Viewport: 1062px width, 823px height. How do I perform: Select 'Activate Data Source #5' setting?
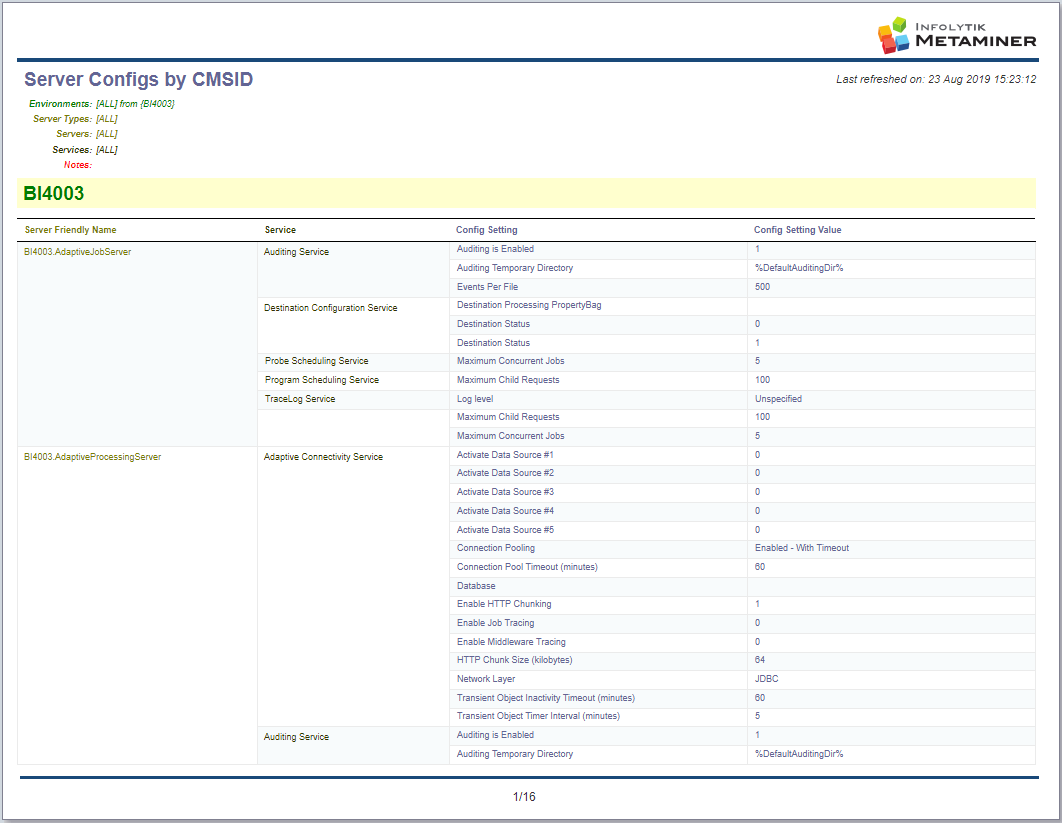505,530
